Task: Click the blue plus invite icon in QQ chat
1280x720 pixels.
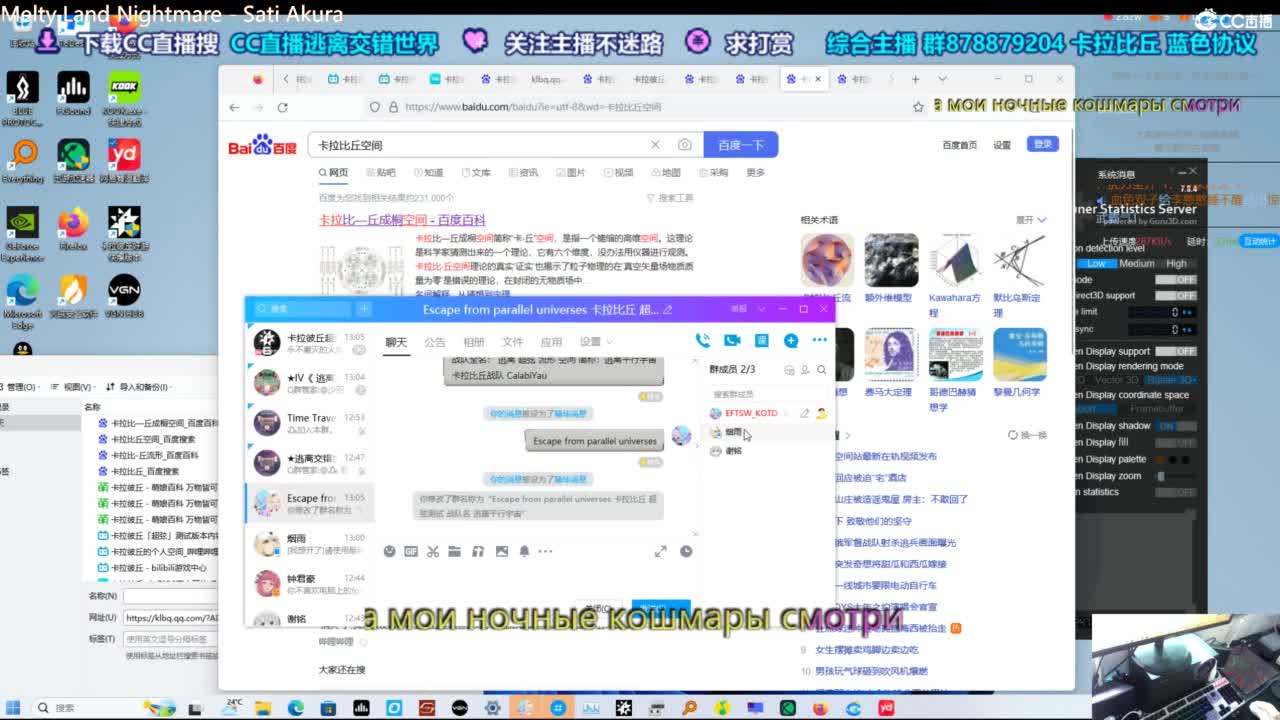Action: pyautogui.click(x=791, y=341)
